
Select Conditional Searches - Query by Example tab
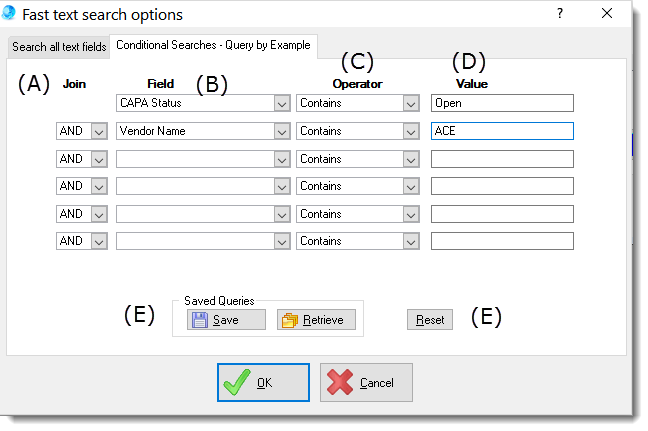coord(214,45)
